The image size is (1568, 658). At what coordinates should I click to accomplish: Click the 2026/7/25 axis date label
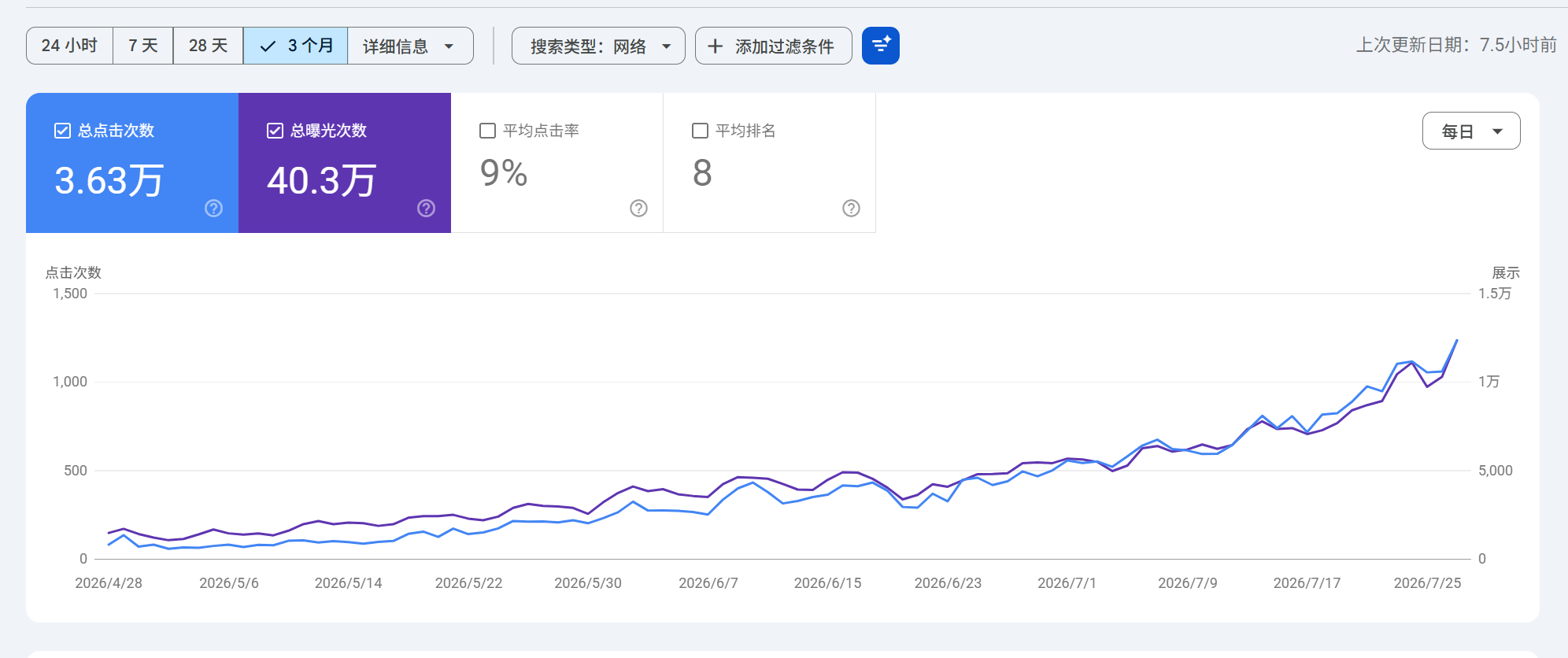point(1427,583)
